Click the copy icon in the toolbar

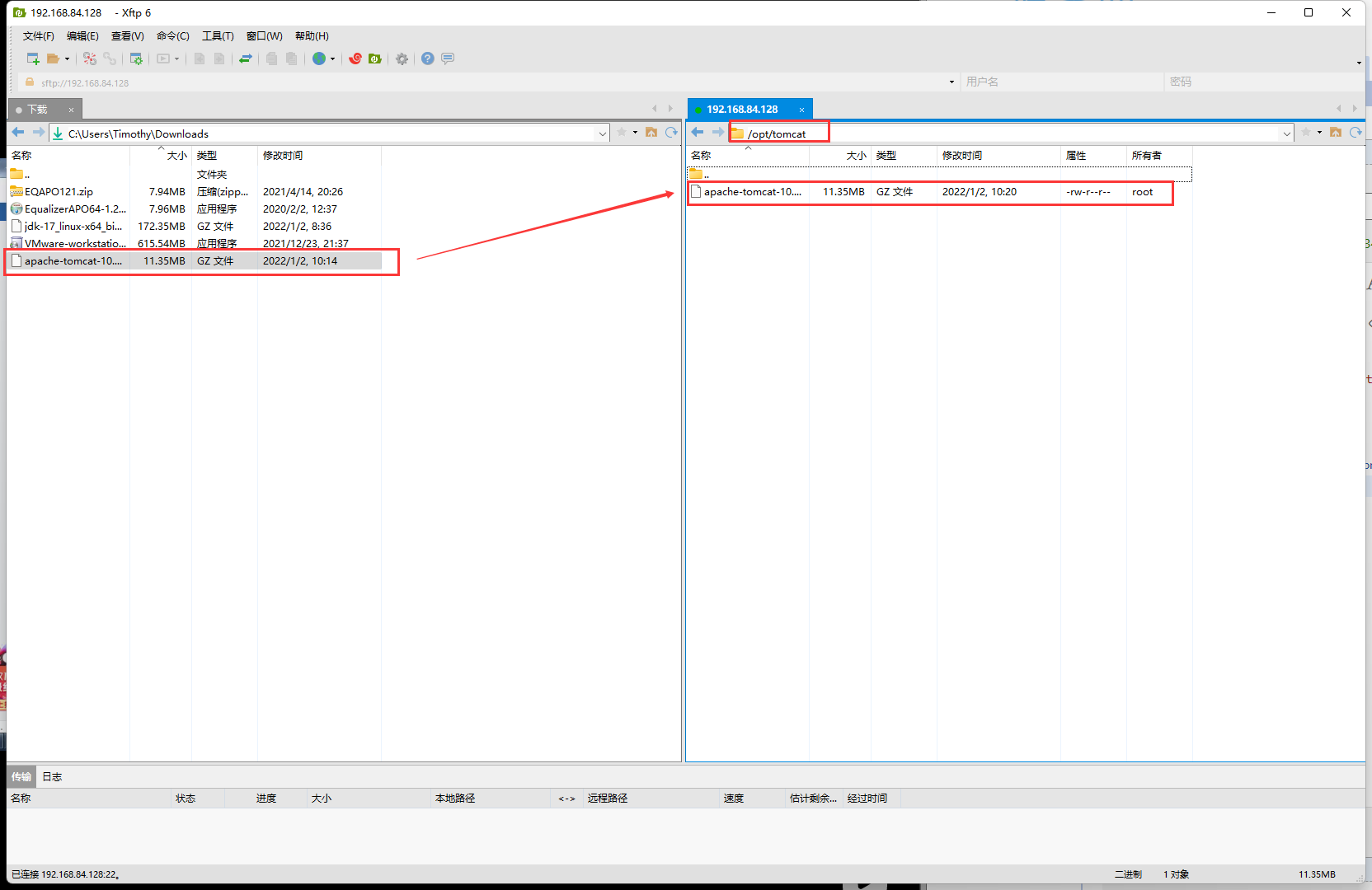pyautogui.click(x=271, y=59)
